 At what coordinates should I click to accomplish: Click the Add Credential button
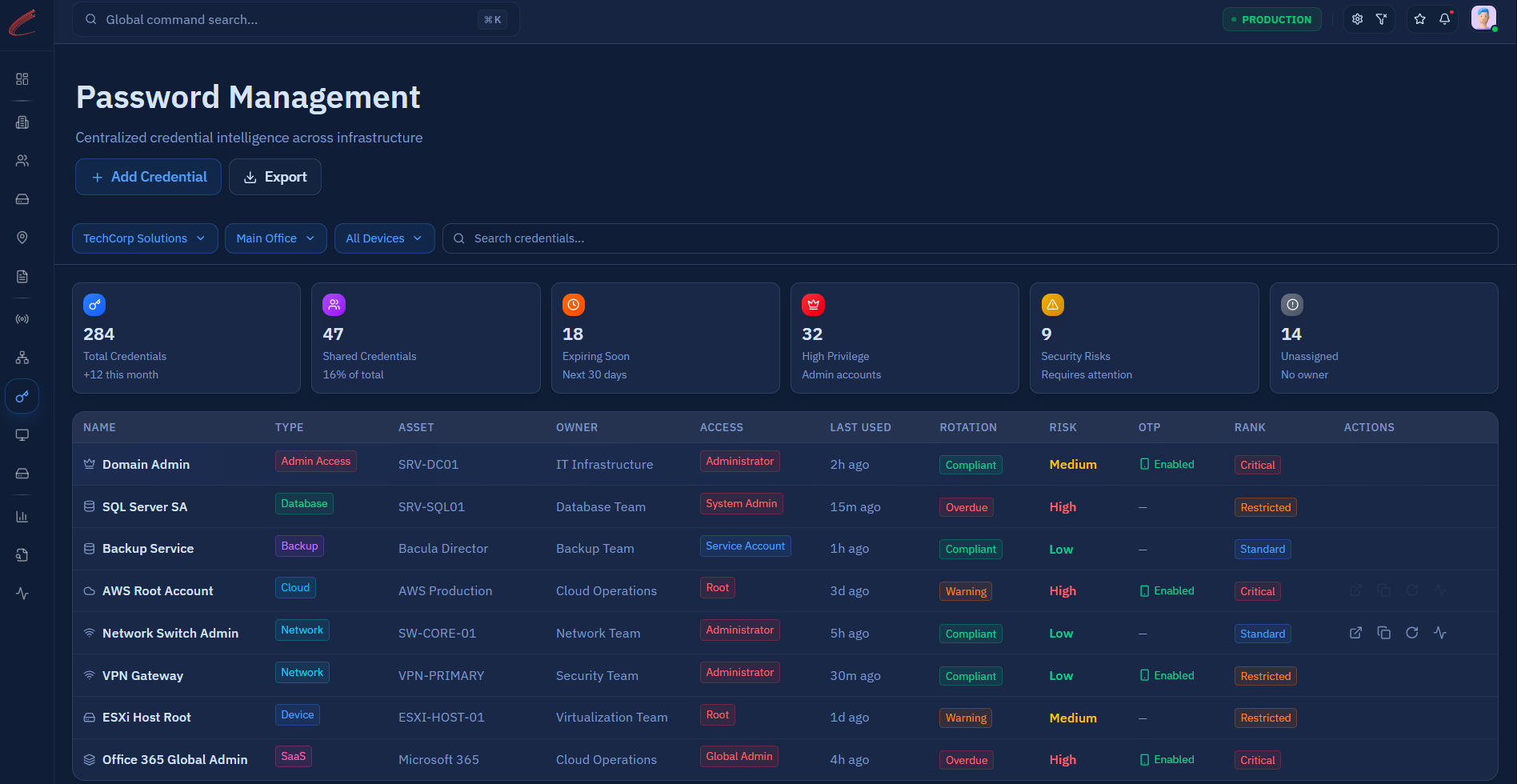click(x=148, y=177)
